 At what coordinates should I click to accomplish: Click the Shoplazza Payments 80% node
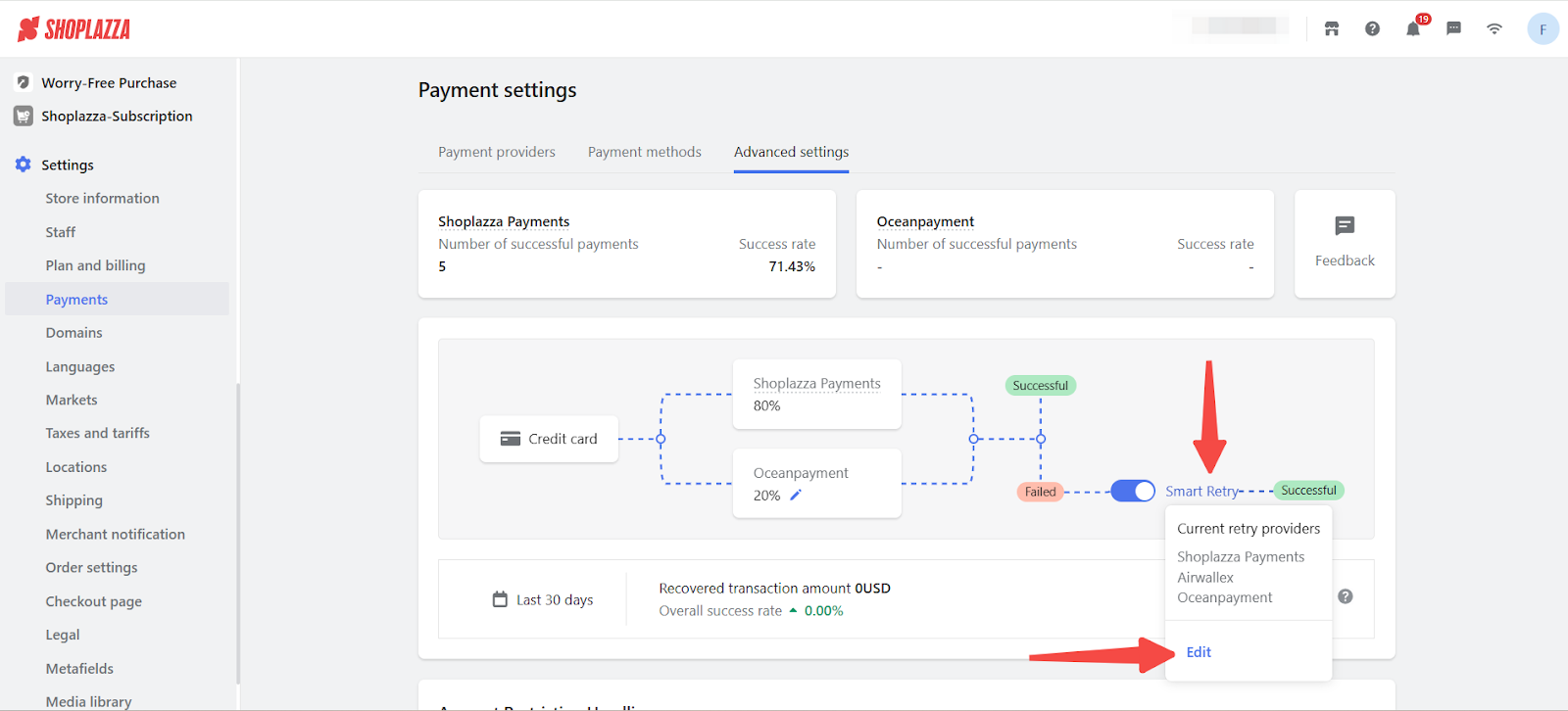[817, 394]
